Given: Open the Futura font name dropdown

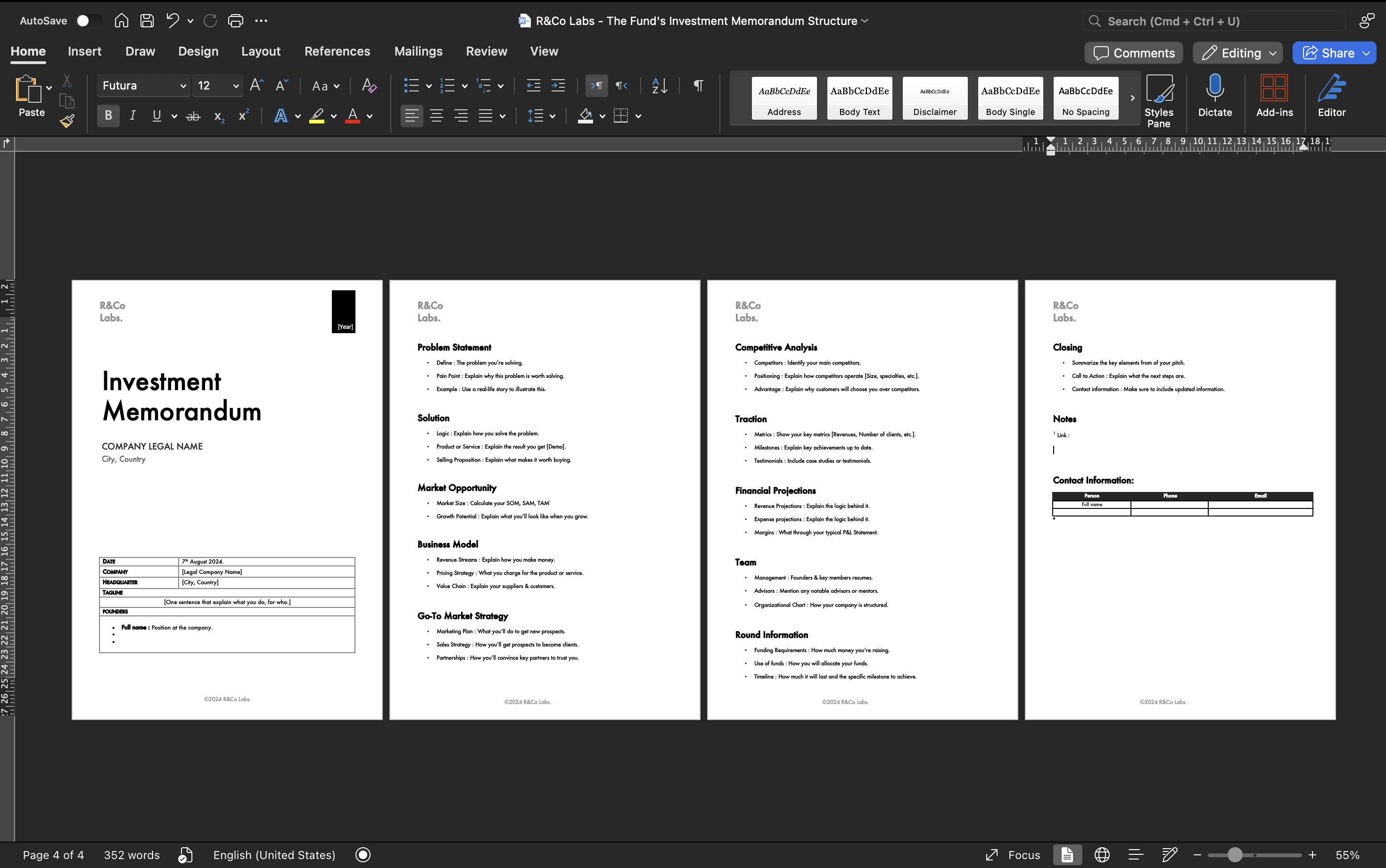Looking at the screenshot, I should [x=182, y=86].
